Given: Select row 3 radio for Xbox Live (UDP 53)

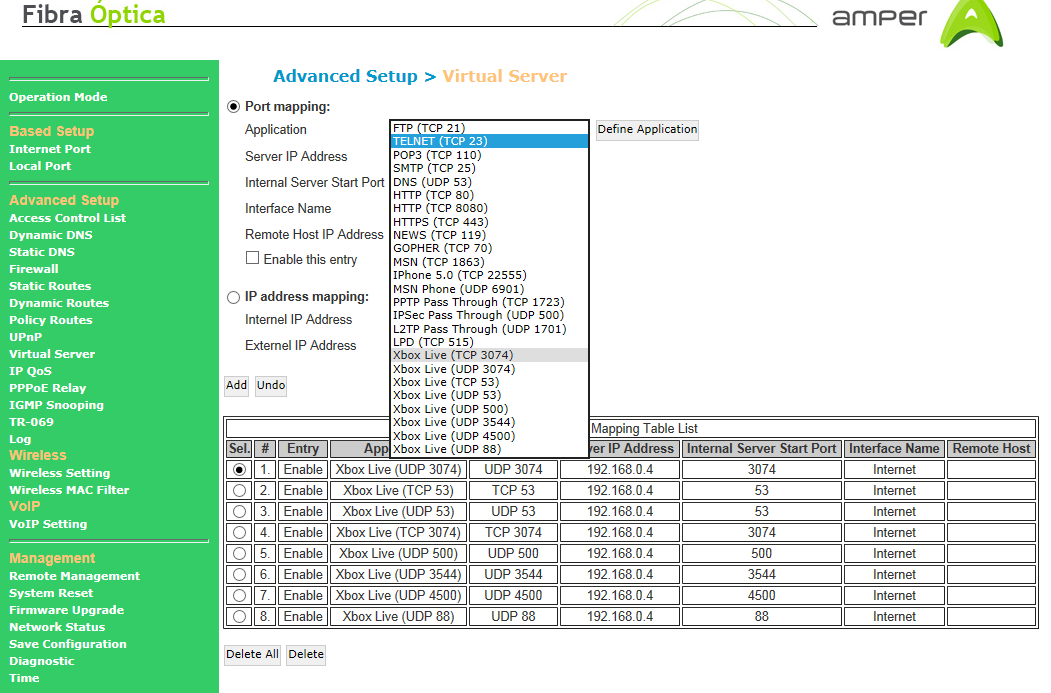Looking at the screenshot, I should click(239, 511).
